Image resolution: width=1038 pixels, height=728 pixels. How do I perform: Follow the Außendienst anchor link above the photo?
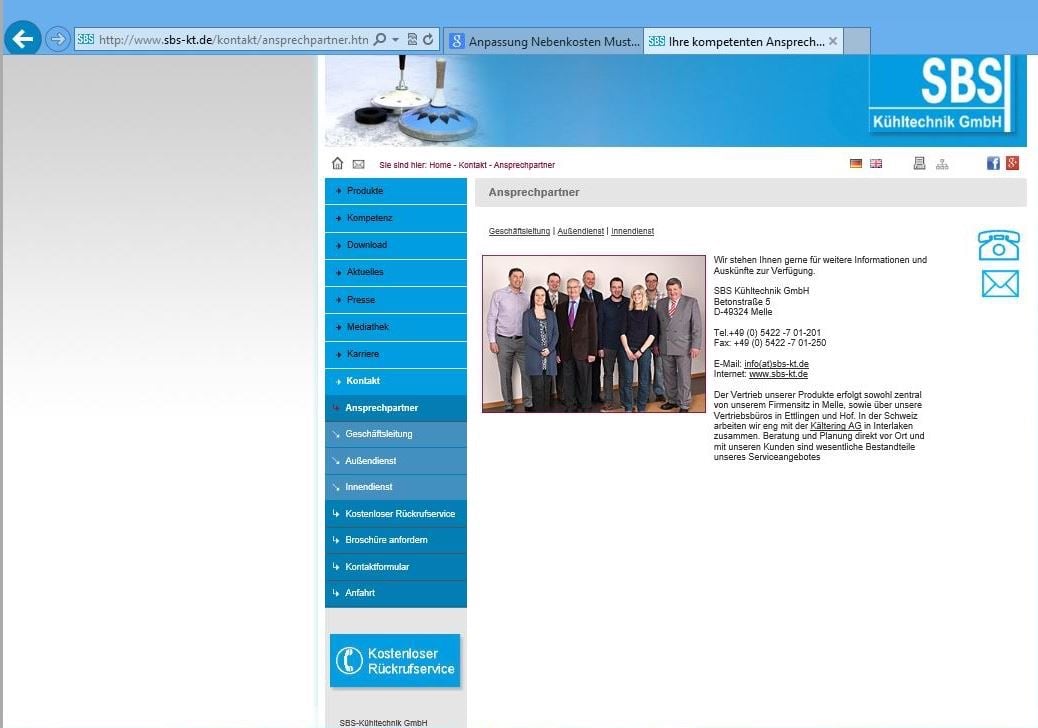pos(581,231)
